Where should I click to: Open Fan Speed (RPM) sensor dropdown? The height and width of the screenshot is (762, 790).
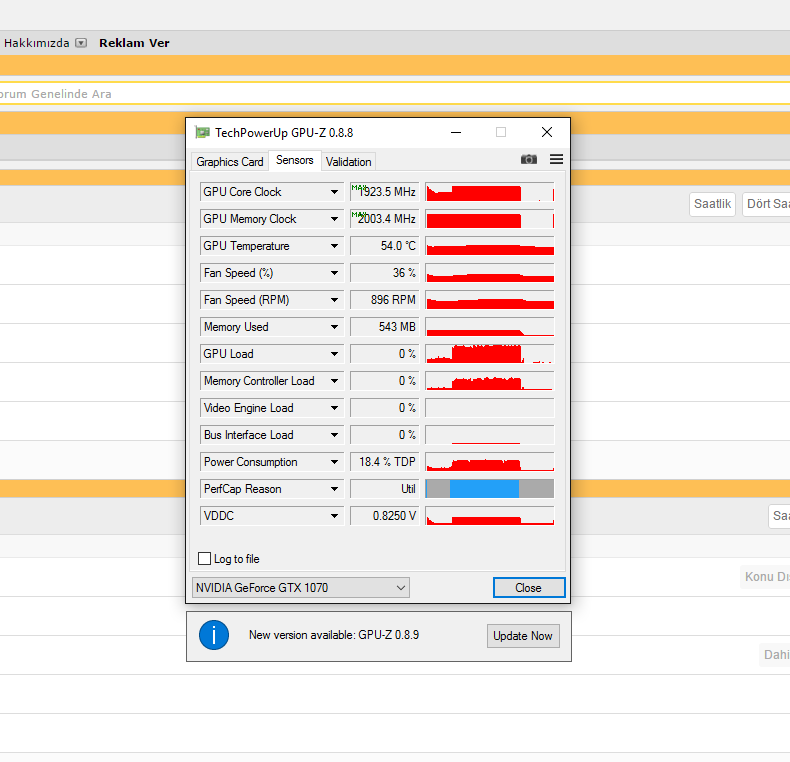334,300
